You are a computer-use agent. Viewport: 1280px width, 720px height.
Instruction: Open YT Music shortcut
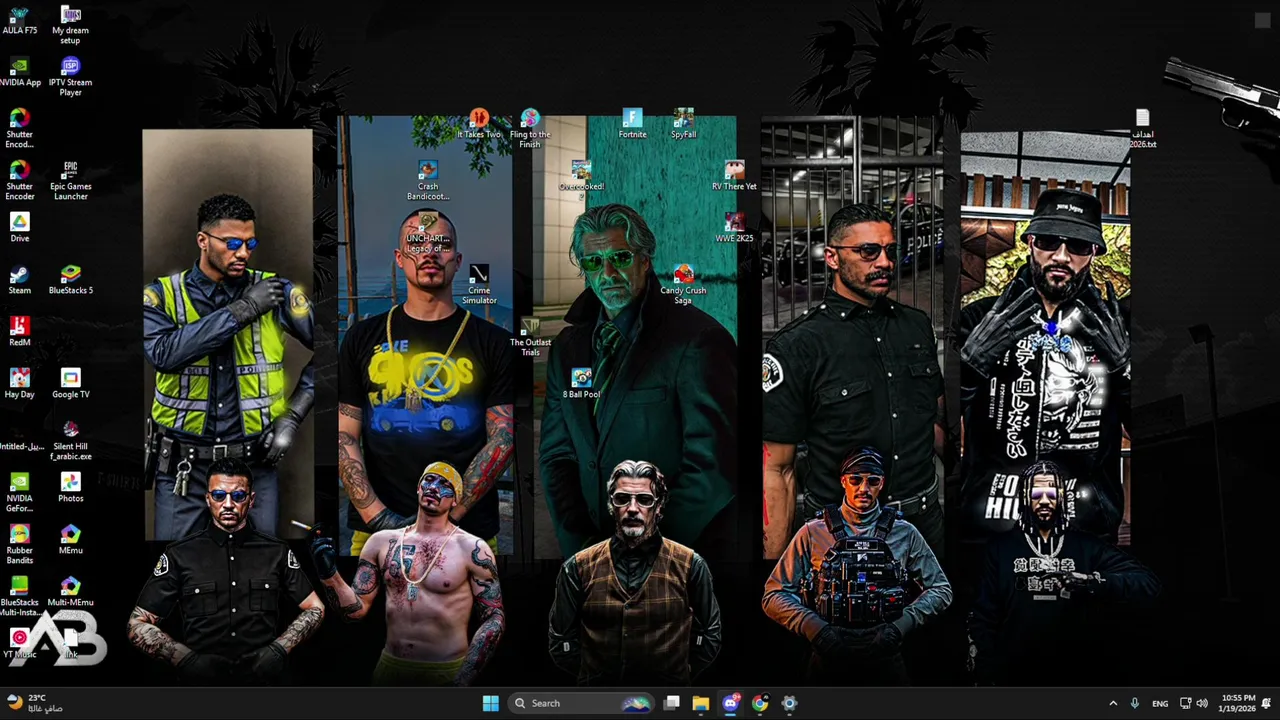coord(19,644)
